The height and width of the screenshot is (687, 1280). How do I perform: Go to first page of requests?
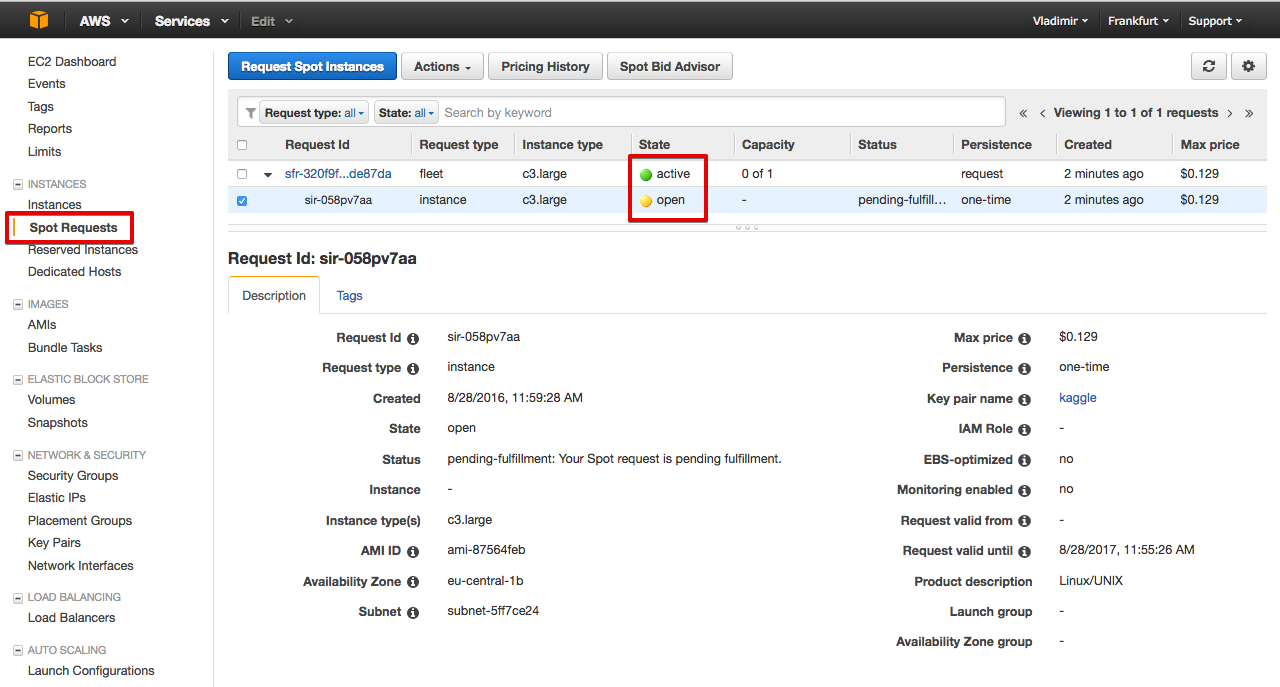pos(1023,113)
